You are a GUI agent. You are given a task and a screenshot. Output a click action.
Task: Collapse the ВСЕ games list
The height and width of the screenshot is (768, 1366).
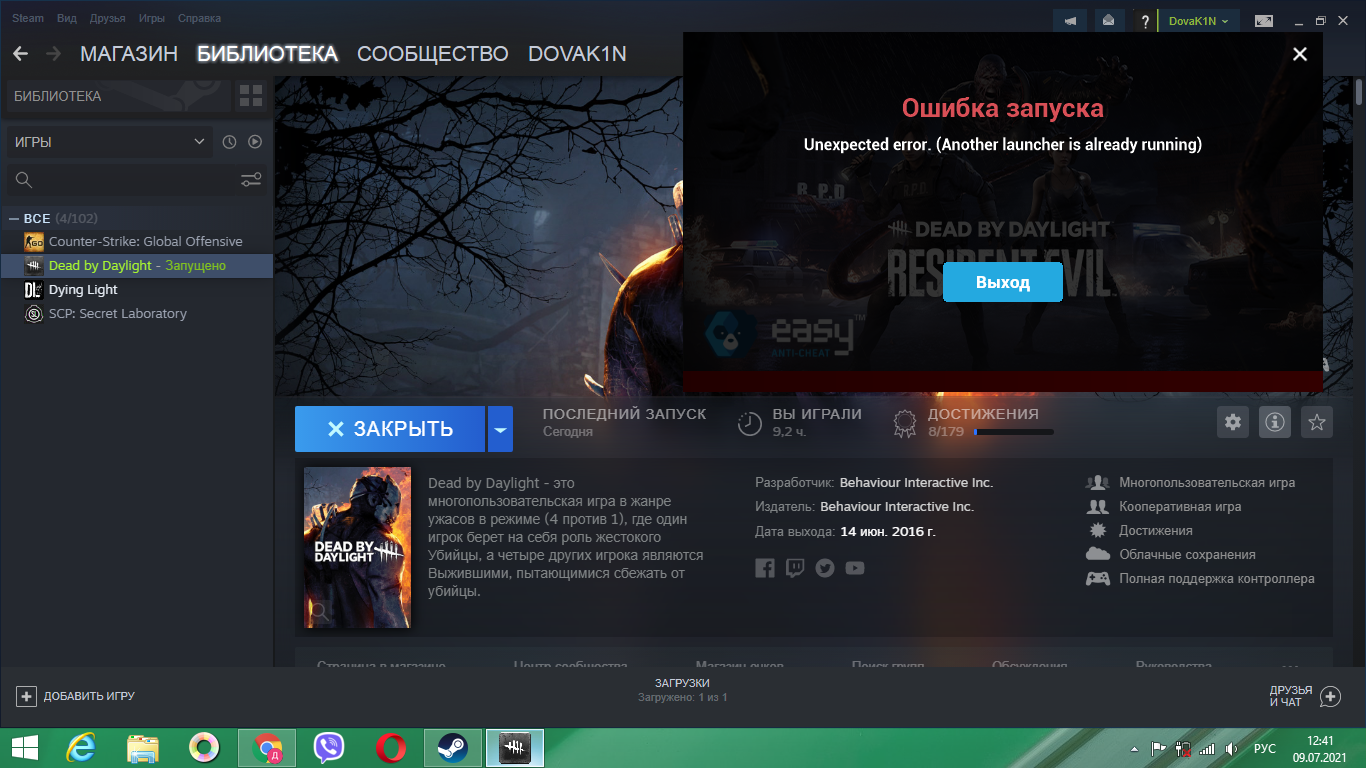pos(14,218)
